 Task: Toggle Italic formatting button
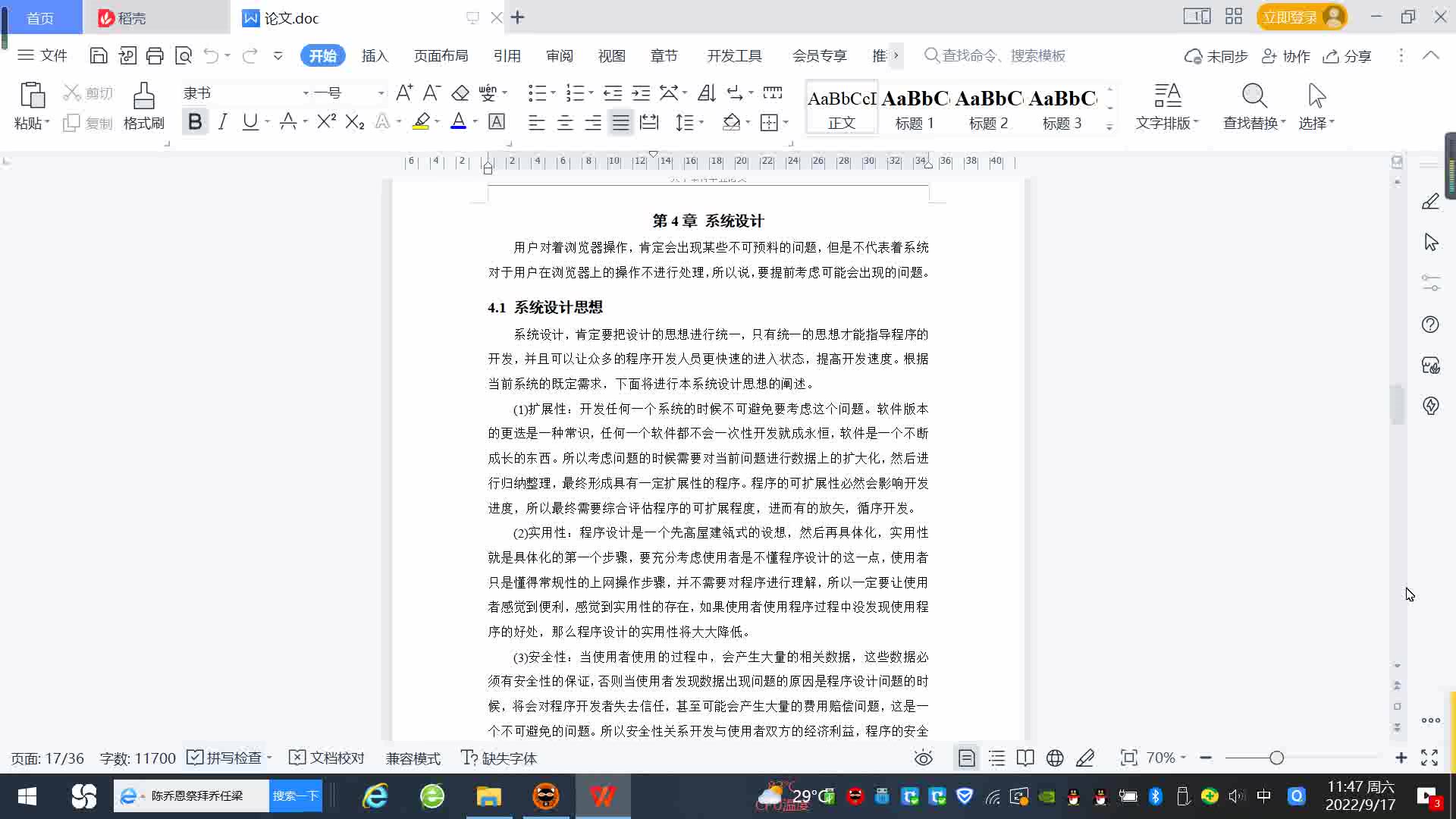222,122
